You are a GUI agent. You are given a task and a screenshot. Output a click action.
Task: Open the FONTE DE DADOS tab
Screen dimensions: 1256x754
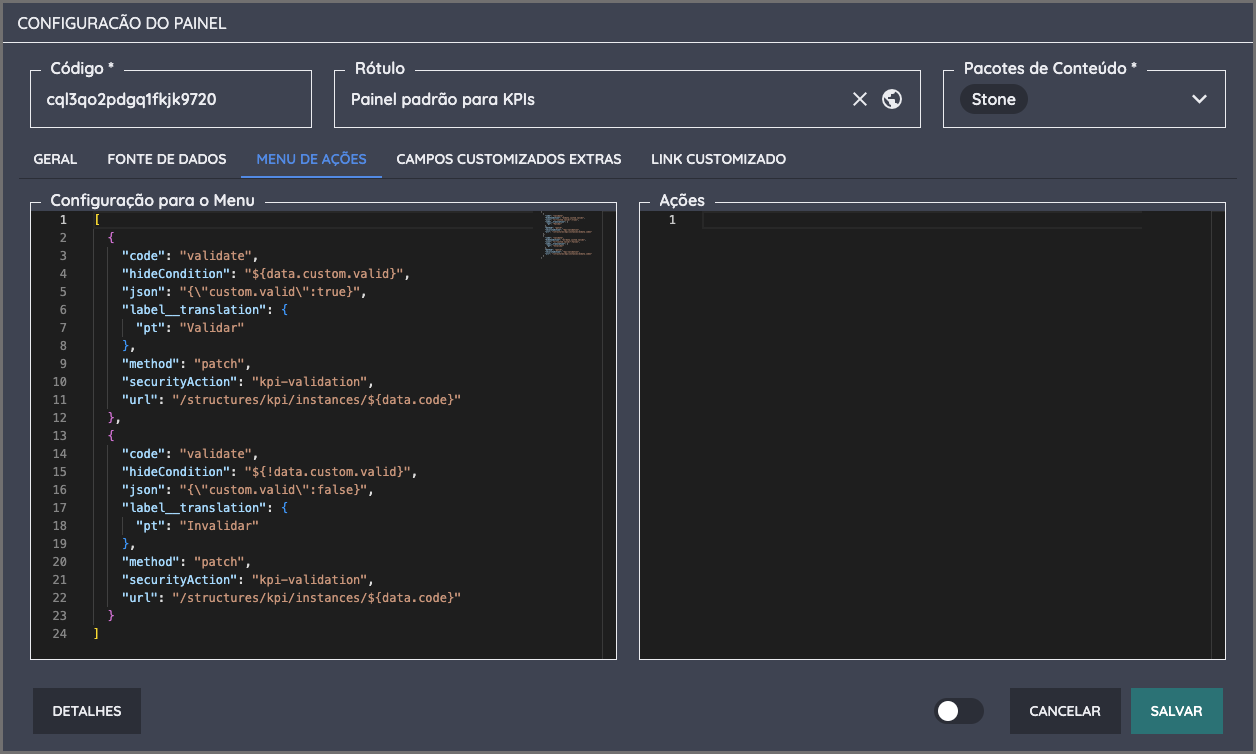(167, 159)
